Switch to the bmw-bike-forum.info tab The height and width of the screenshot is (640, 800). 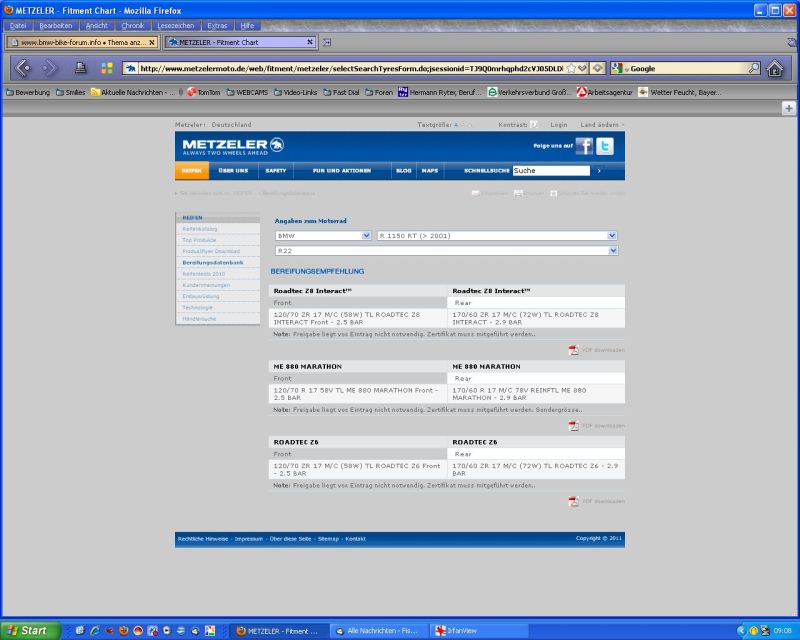coord(83,42)
